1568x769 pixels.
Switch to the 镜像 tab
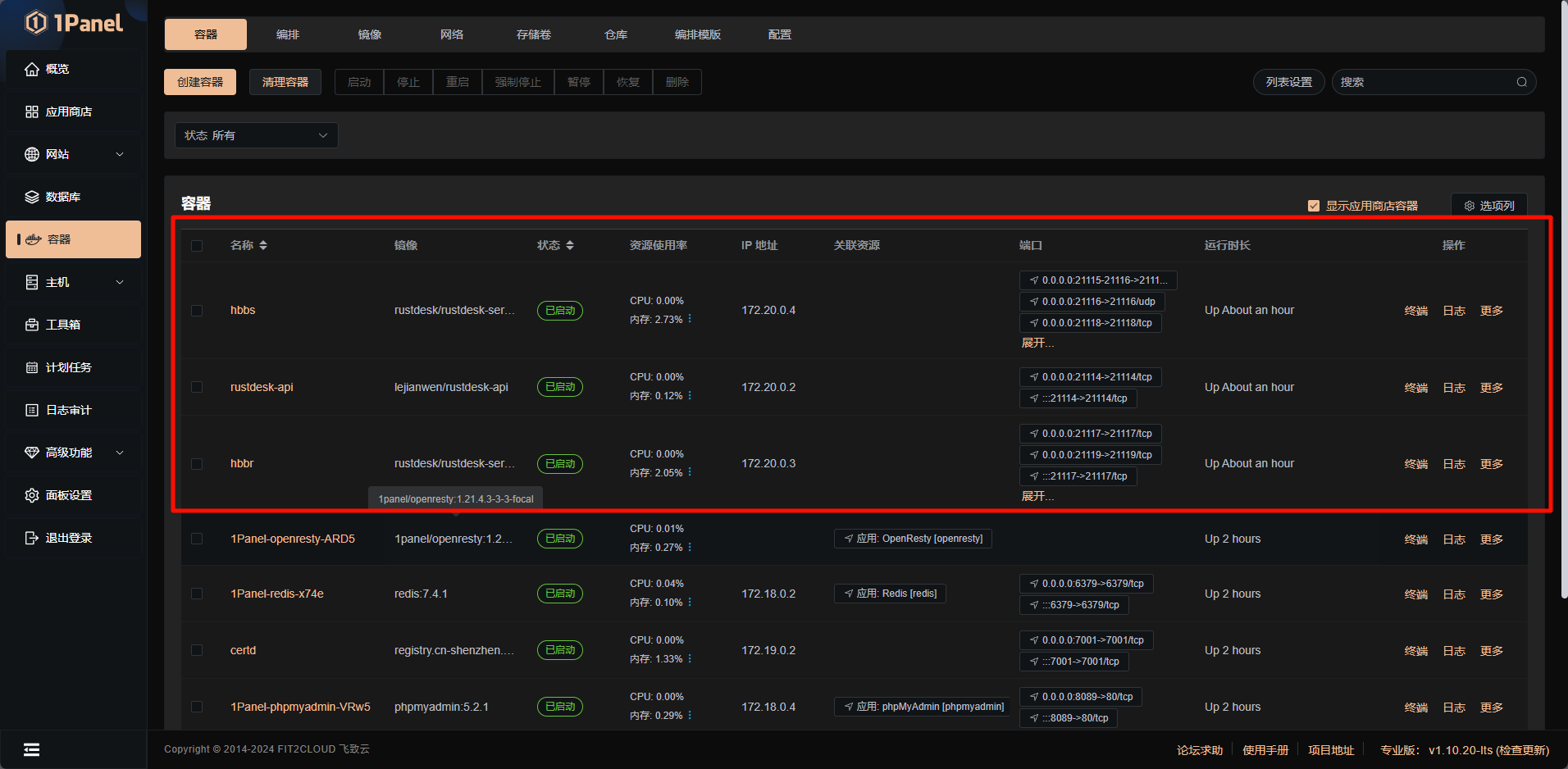370,34
